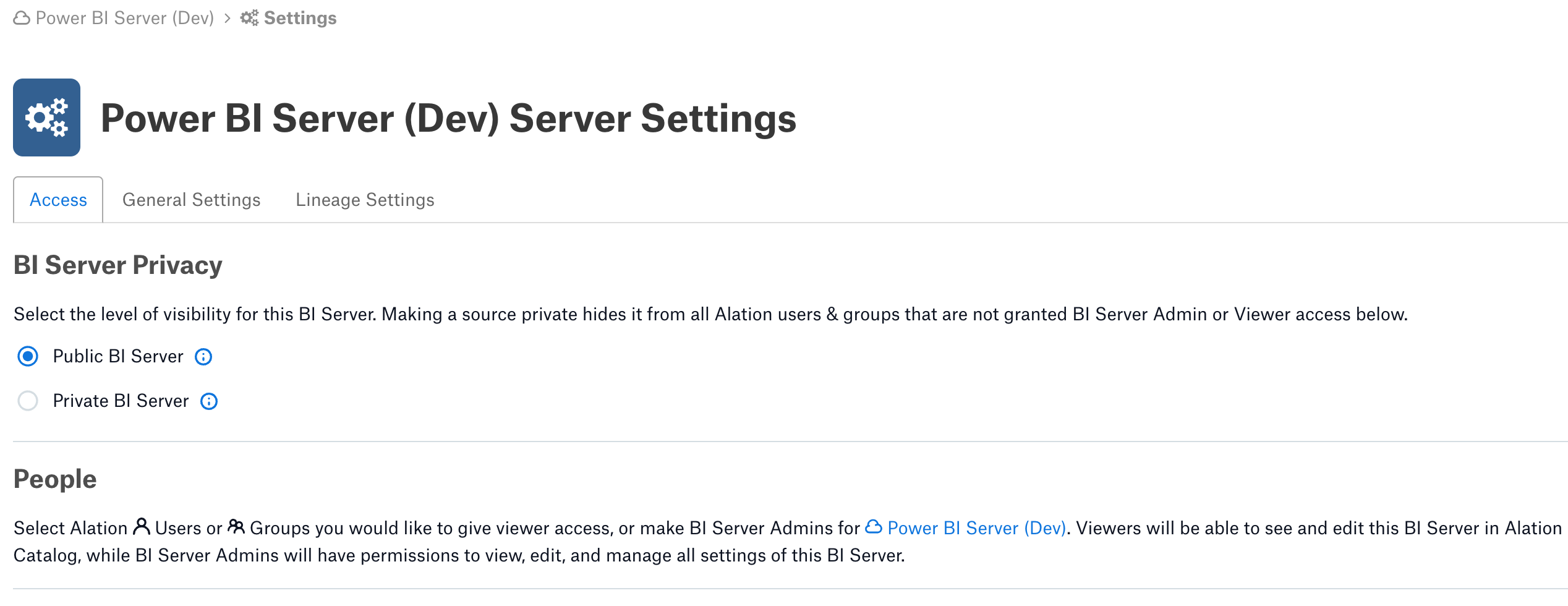The width and height of the screenshot is (1568, 606).
Task: Click the Private BI Server label
Action: point(121,401)
